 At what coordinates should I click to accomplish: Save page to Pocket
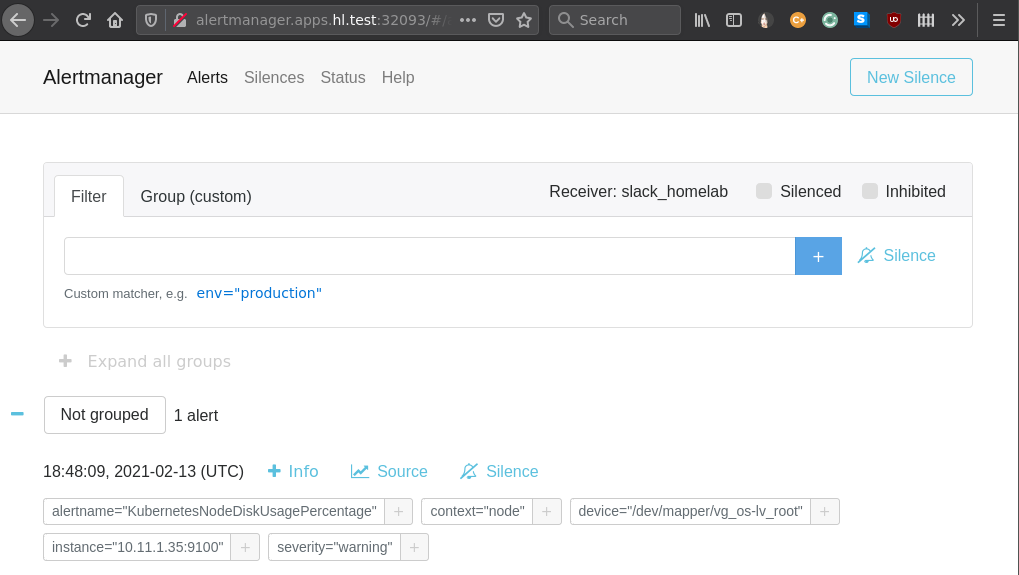[x=496, y=20]
